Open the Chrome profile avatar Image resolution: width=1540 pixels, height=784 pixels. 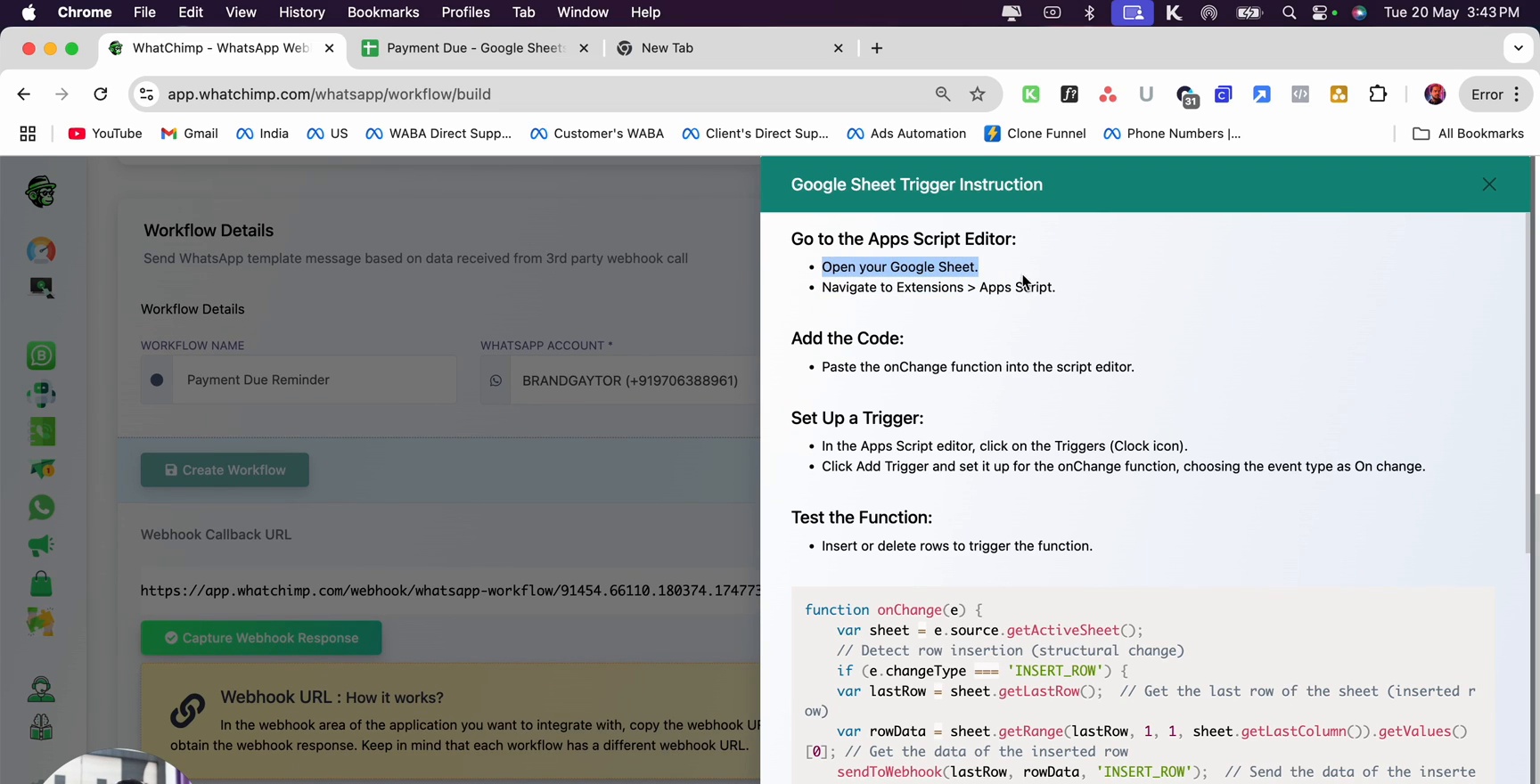[x=1435, y=94]
